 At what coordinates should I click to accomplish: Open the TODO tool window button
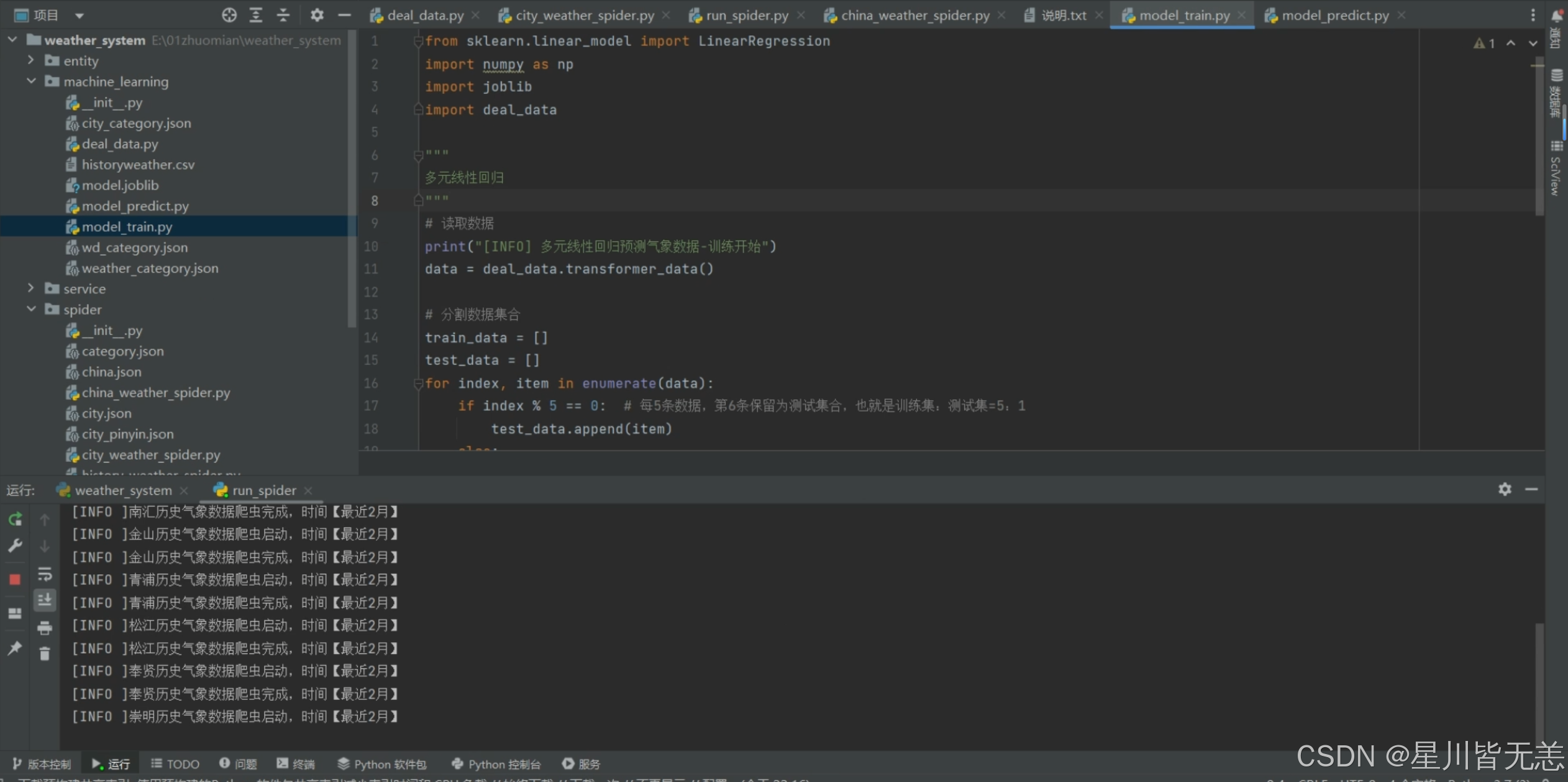[176, 764]
